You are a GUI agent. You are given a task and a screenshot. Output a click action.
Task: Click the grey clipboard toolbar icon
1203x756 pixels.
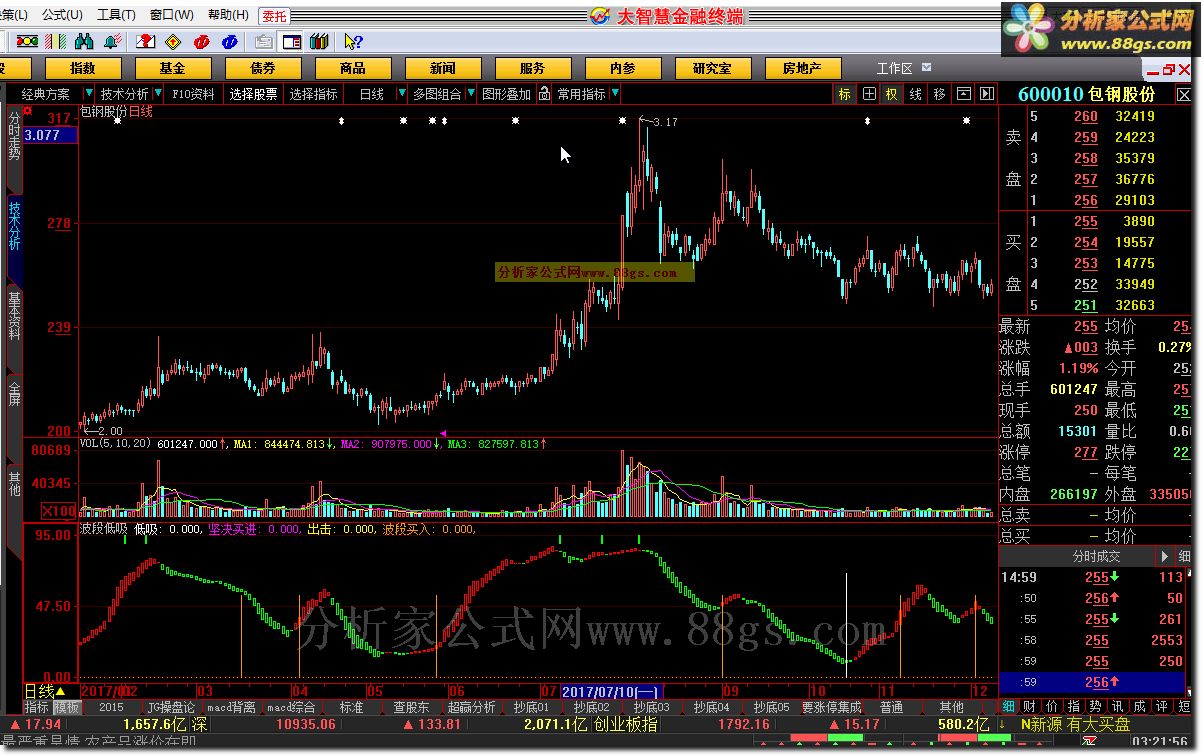tap(263, 42)
